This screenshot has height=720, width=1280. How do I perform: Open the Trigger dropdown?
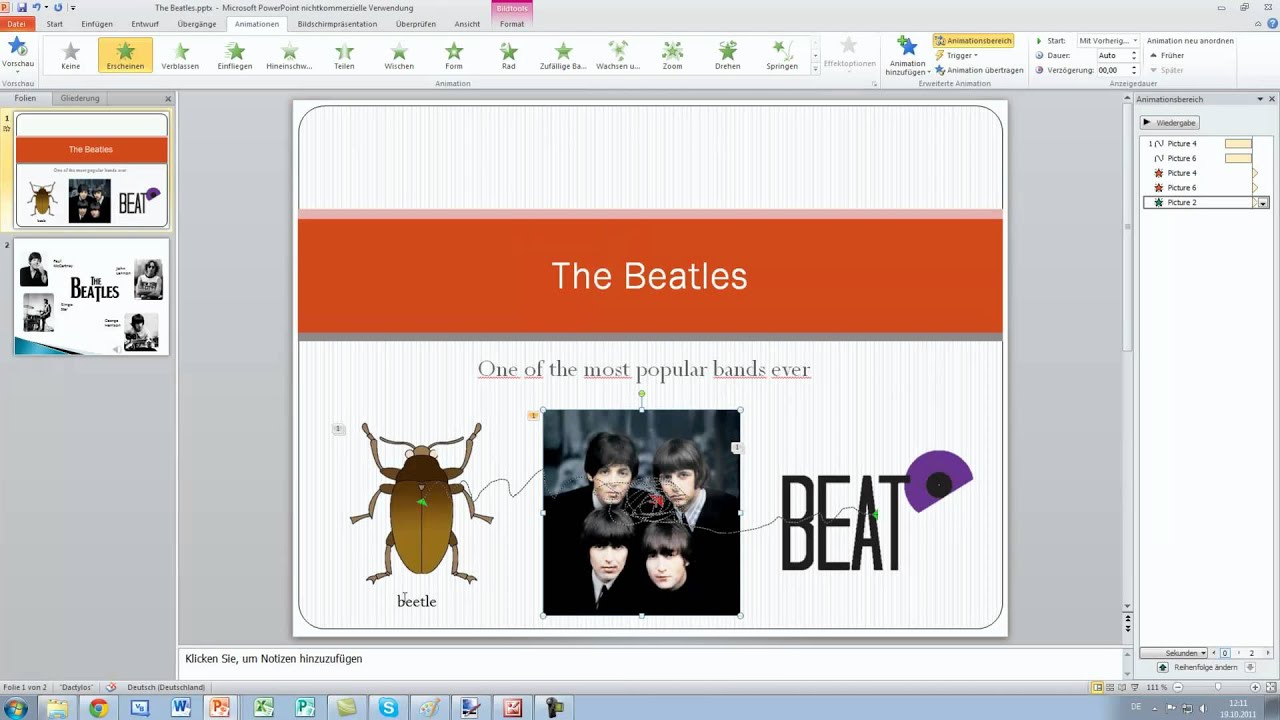956,55
